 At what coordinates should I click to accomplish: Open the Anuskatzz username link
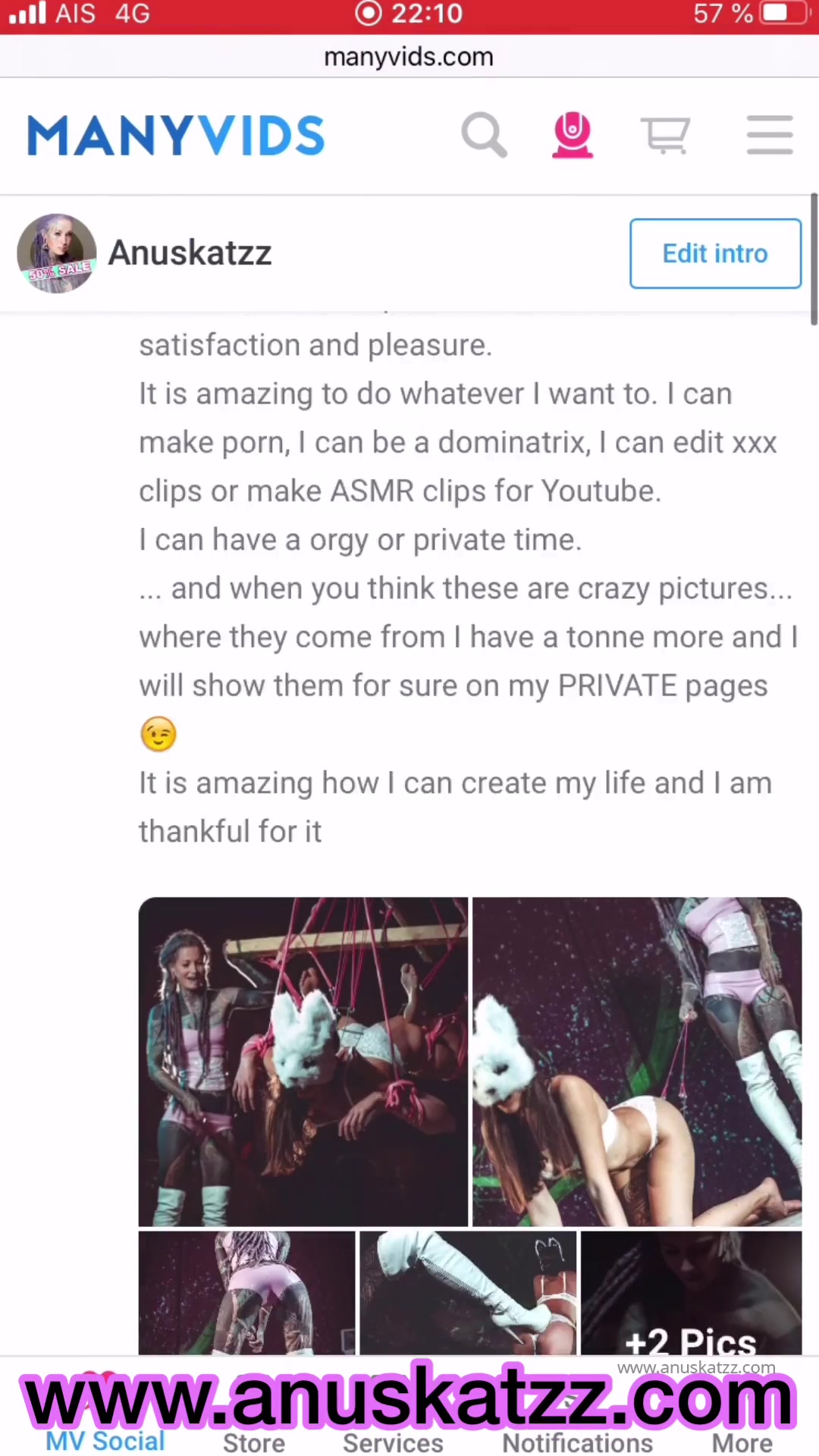(190, 253)
